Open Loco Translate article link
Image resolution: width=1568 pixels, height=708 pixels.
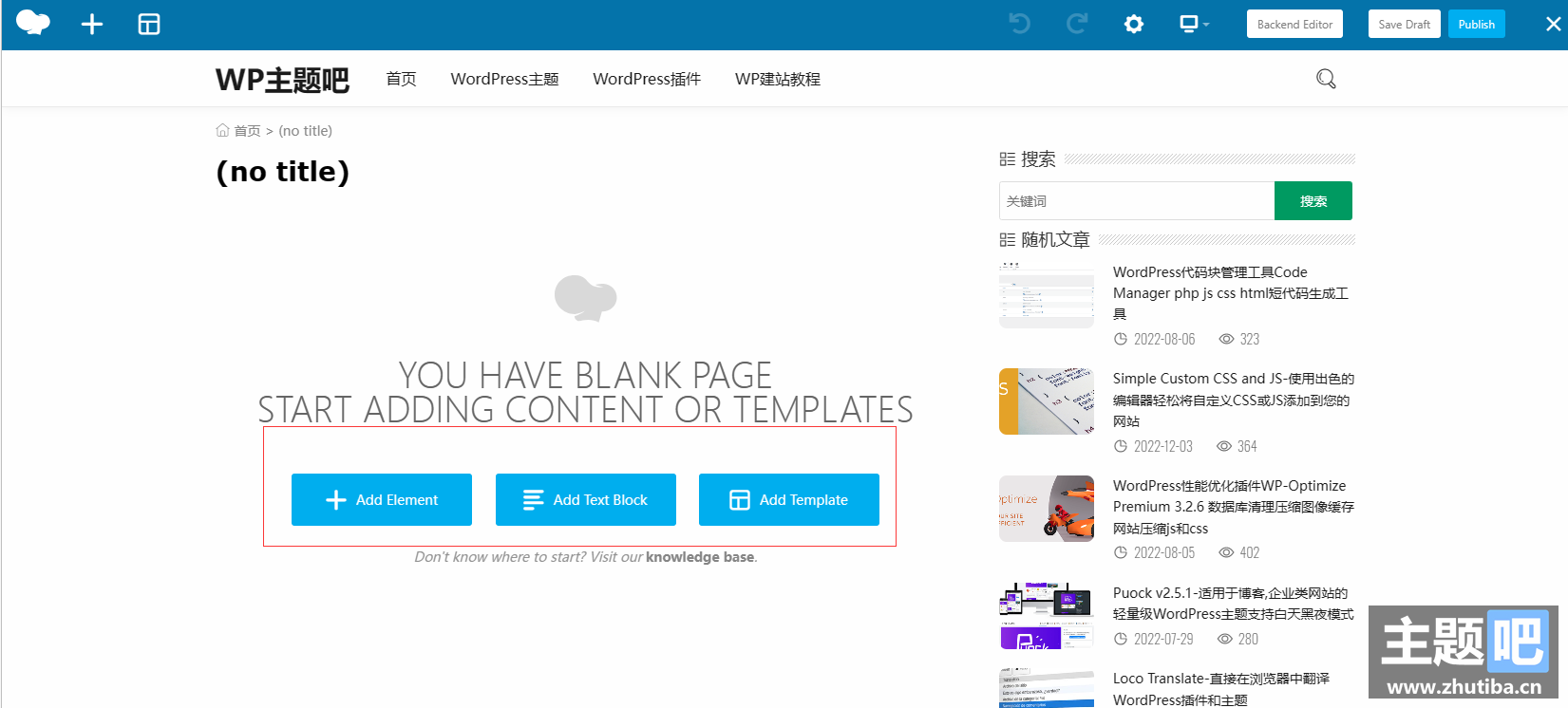(1221, 689)
